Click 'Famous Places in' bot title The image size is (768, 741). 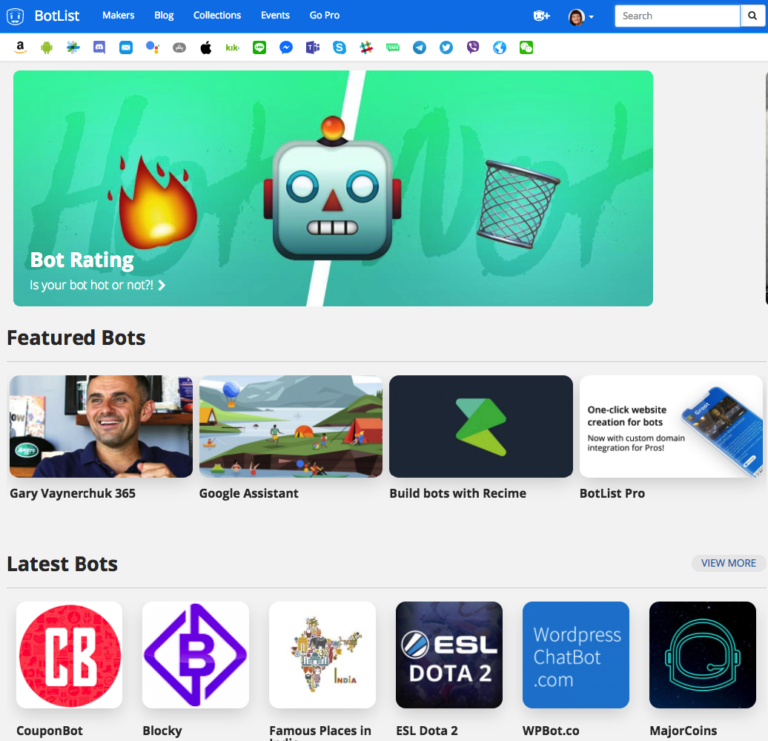[320, 731]
